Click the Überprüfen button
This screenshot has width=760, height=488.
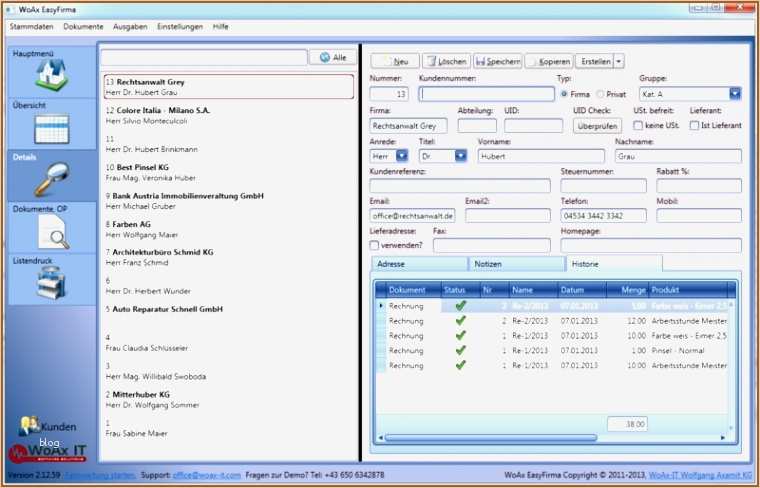597,126
